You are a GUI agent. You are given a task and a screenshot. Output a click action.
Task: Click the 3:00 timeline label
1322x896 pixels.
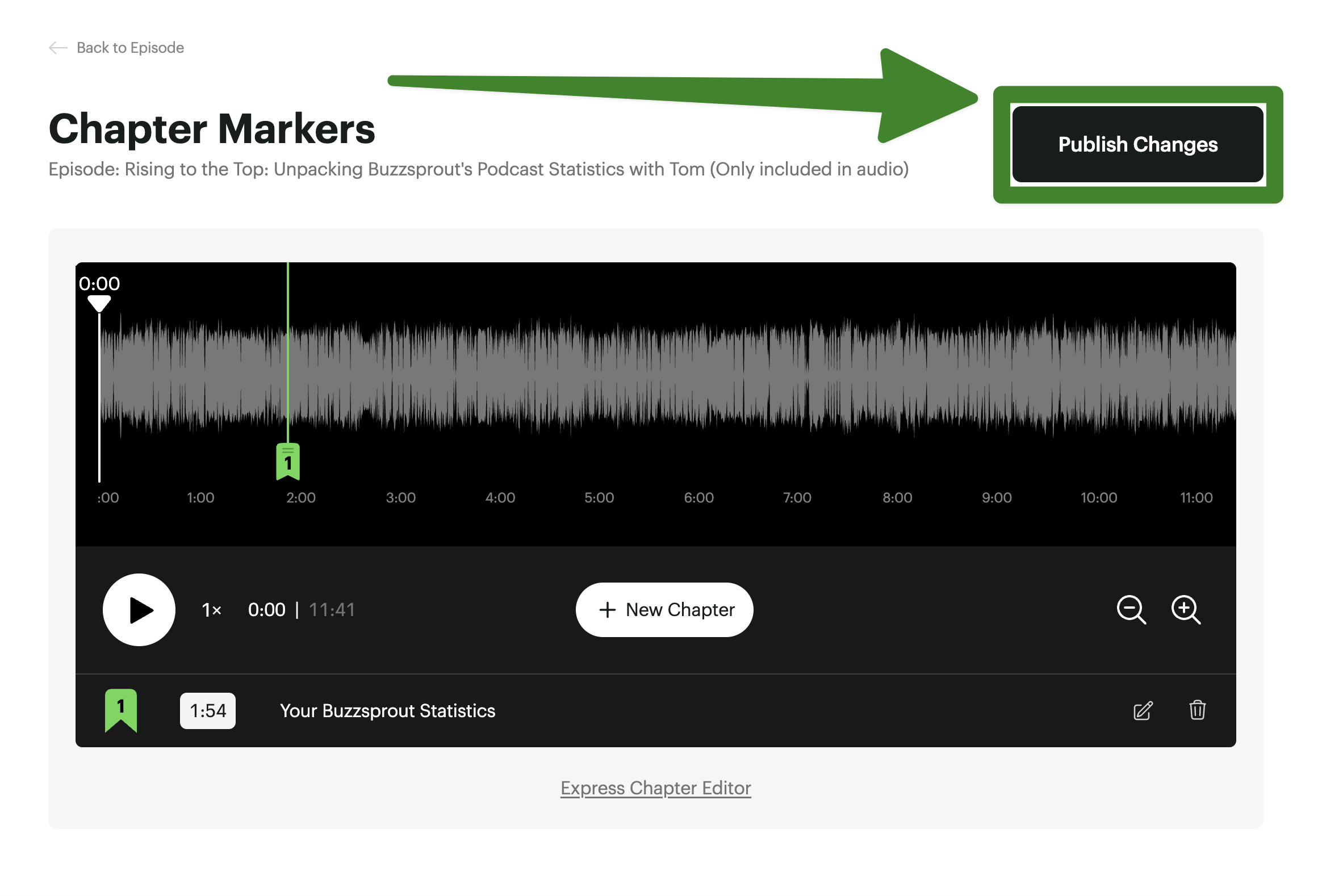[x=400, y=498]
